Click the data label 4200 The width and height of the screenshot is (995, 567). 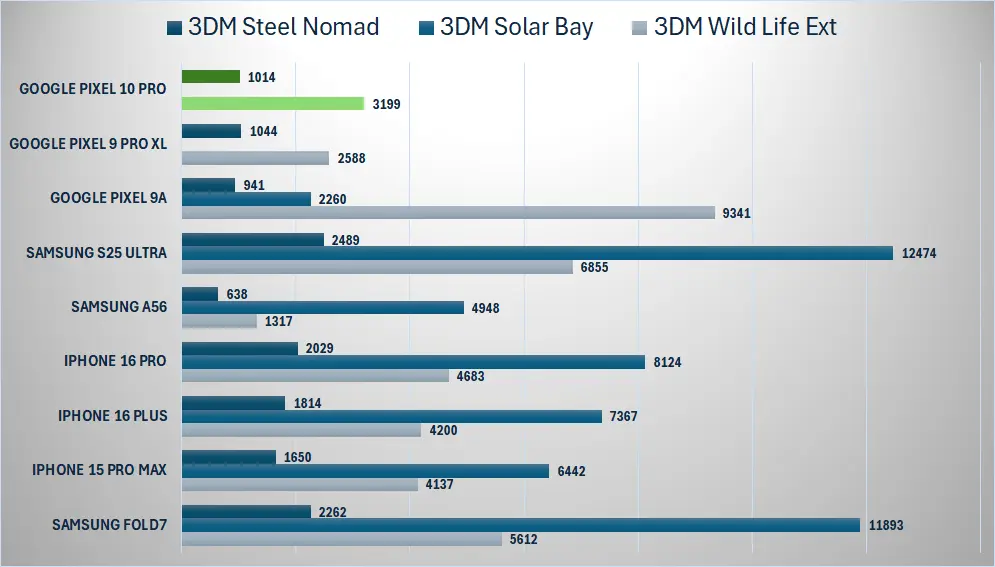pos(444,431)
